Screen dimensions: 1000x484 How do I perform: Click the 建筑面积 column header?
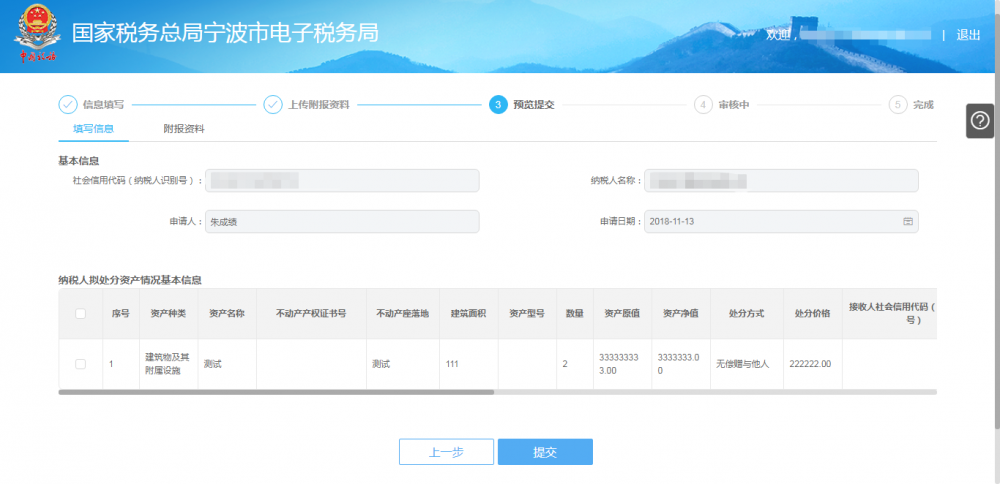pyautogui.click(x=468, y=314)
